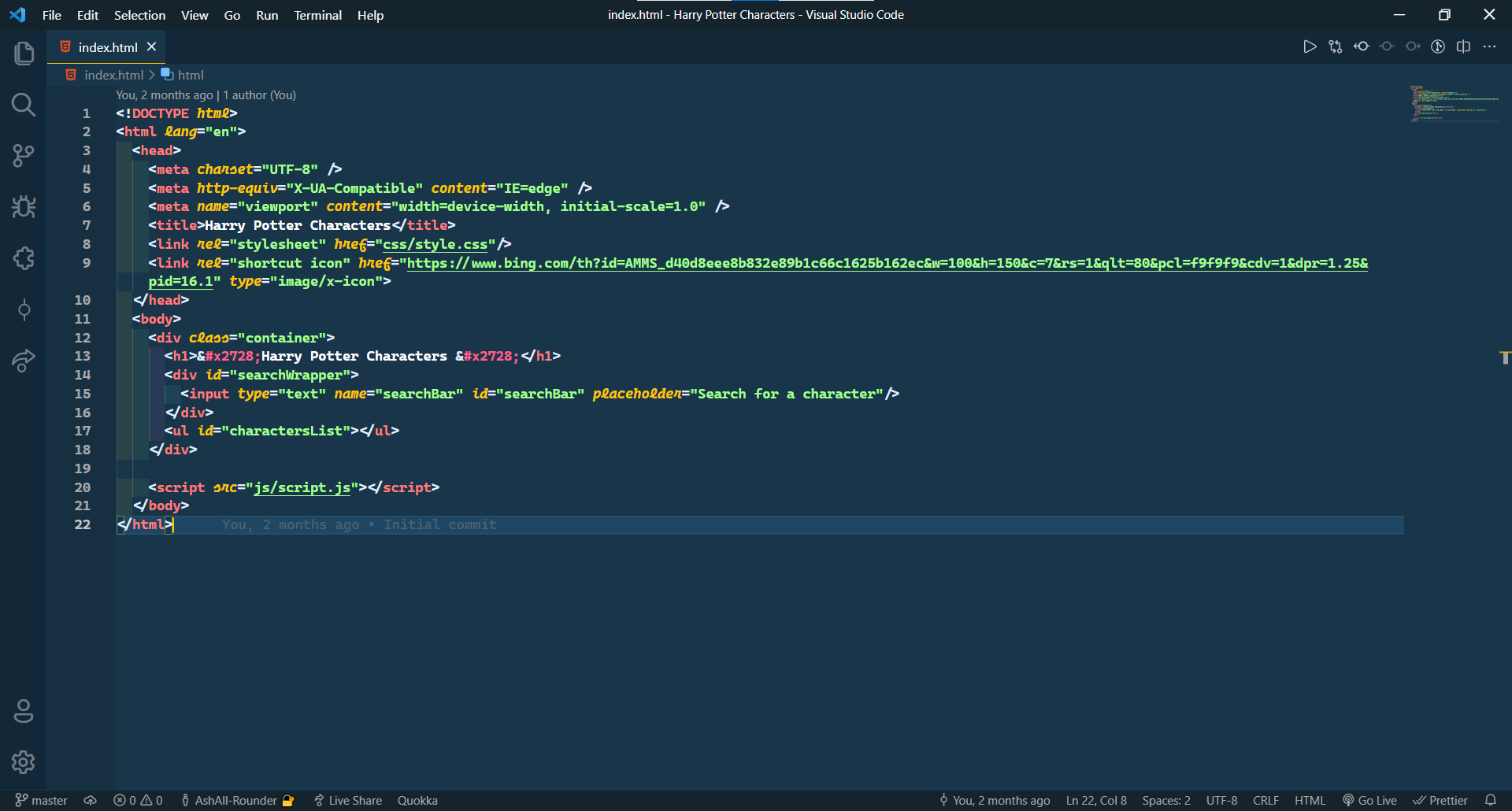The width and height of the screenshot is (1512, 811).
Task: Click Ln 22, Col 8 to go to line
Action: (1096, 800)
